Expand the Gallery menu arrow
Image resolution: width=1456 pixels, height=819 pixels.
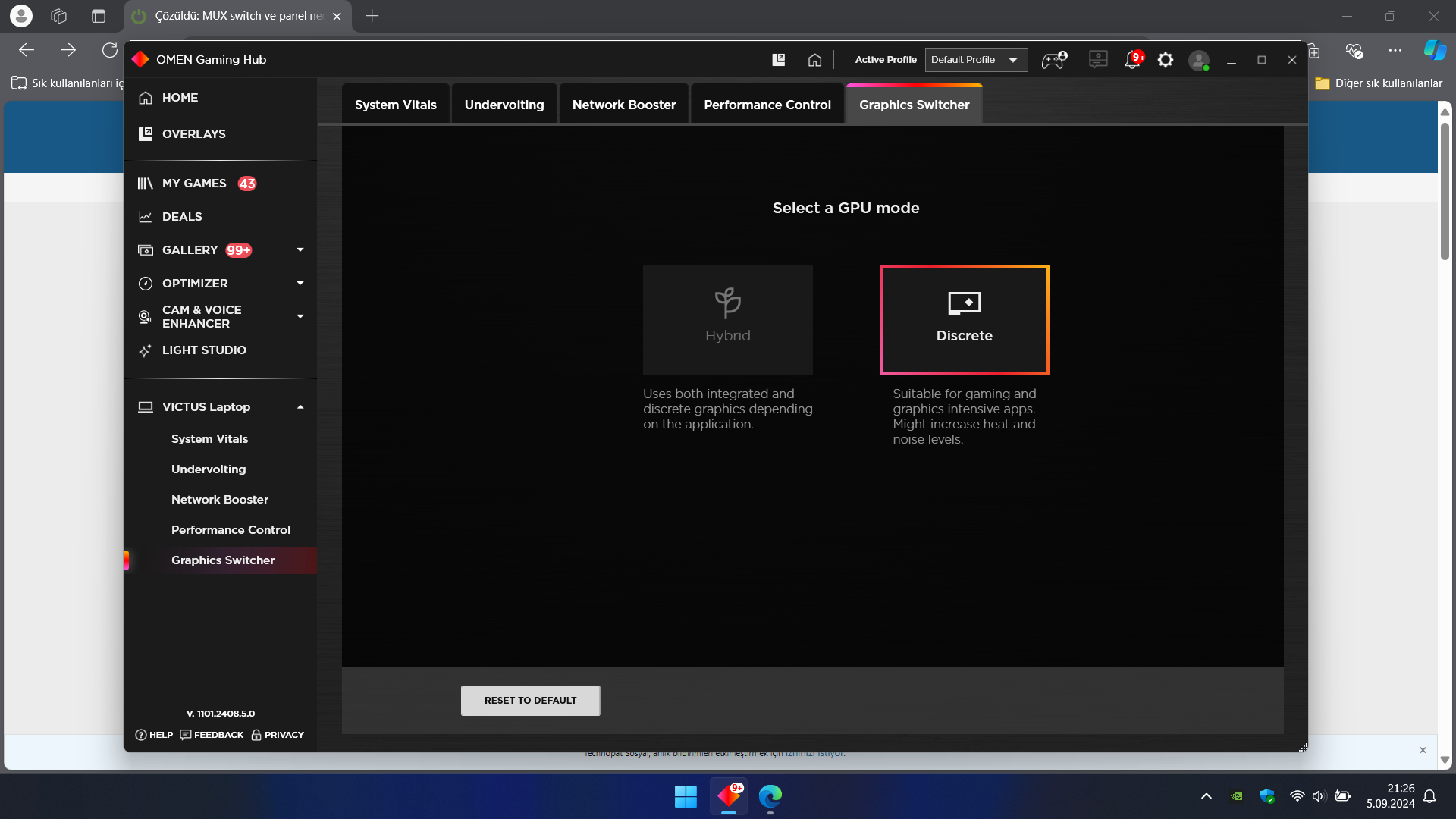tap(300, 250)
